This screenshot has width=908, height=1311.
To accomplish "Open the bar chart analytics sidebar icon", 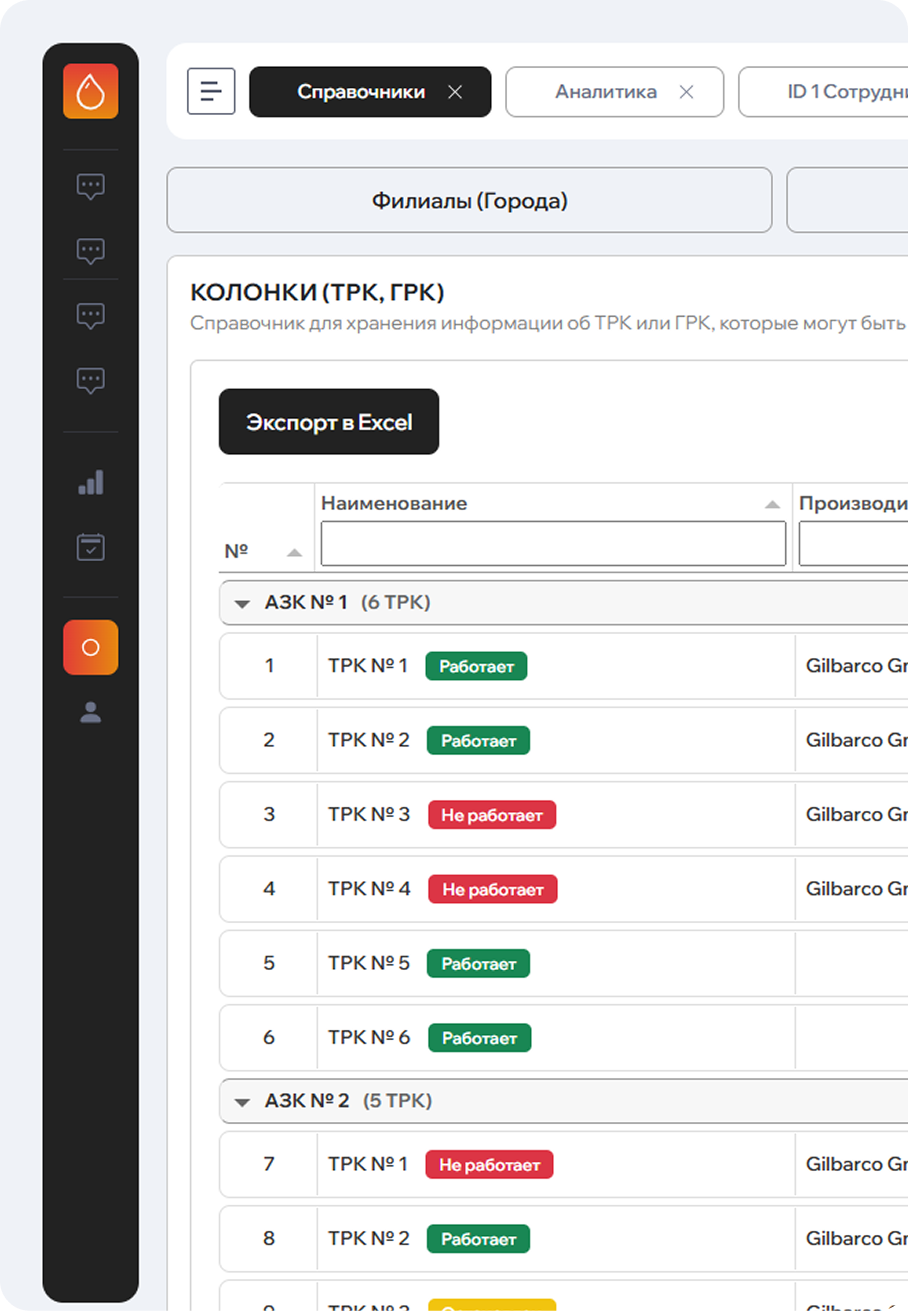I will (90, 483).
